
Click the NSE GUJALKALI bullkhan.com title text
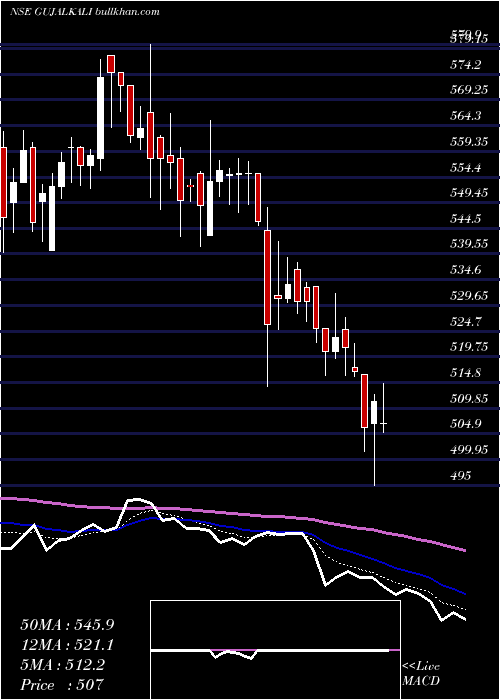(85, 12)
